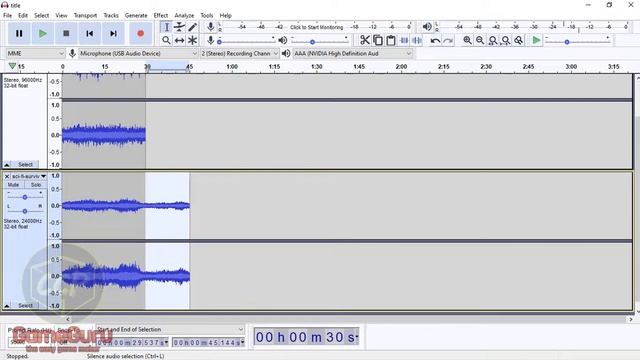The height and width of the screenshot is (360, 640).
Task: Choose the Time Shift tool
Action: (x=179, y=40)
